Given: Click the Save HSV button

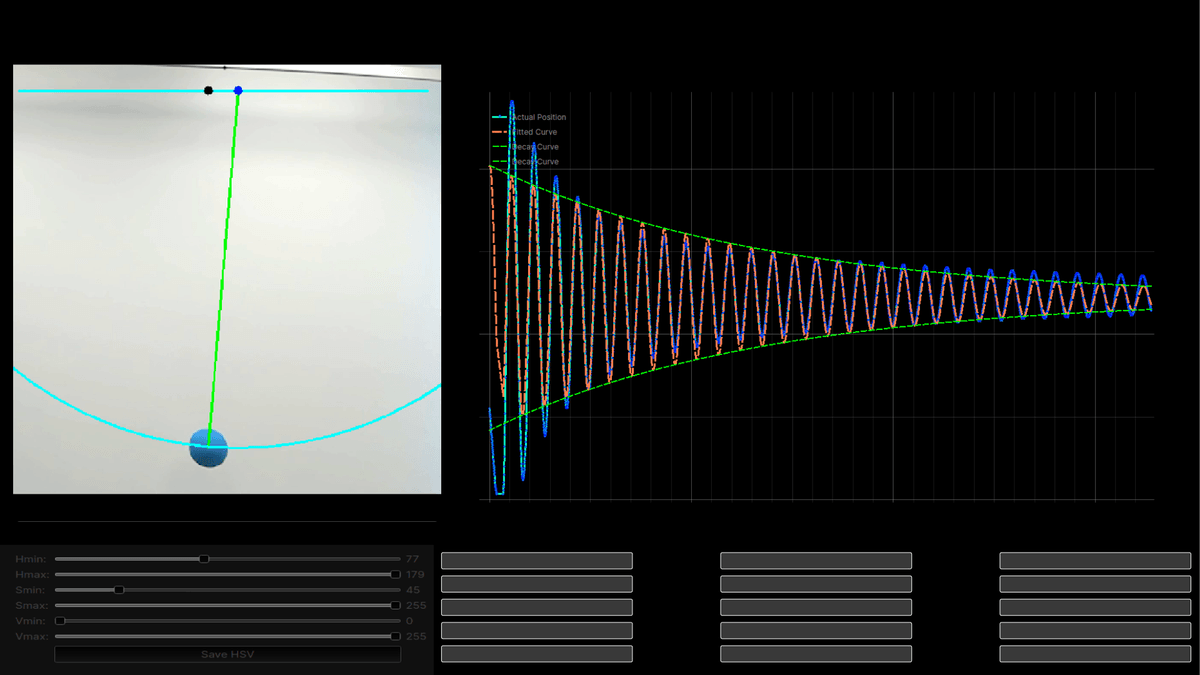Looking at the screenshot, I should 227,654.
